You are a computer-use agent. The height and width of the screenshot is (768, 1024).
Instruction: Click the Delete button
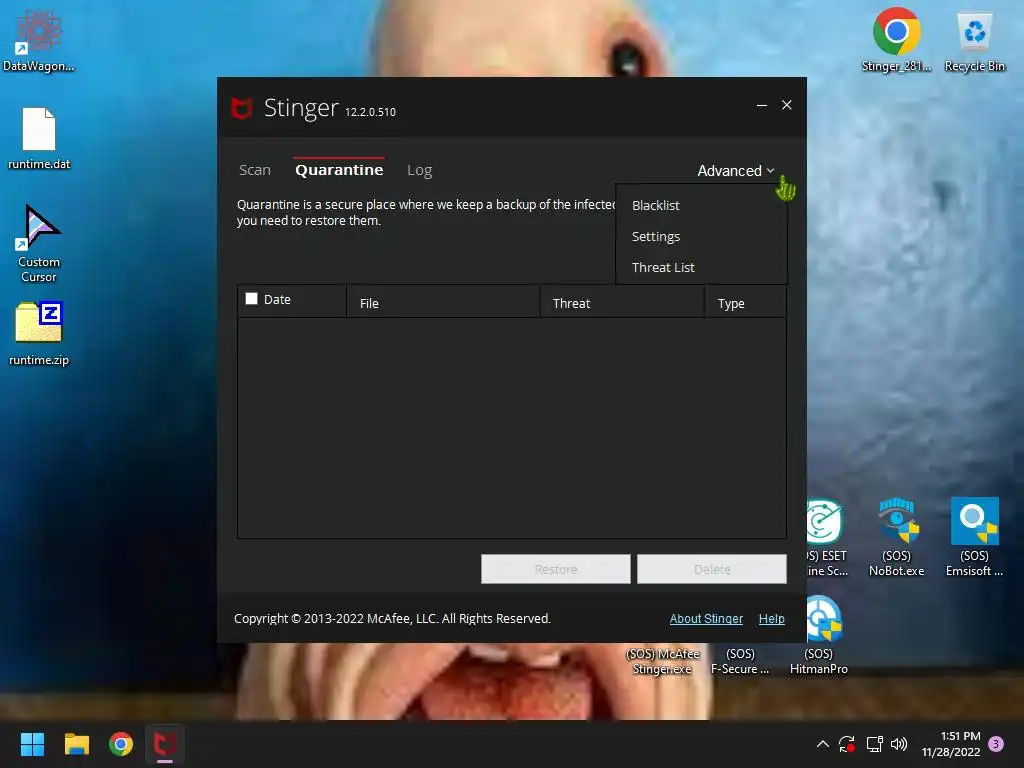(712, 569)
